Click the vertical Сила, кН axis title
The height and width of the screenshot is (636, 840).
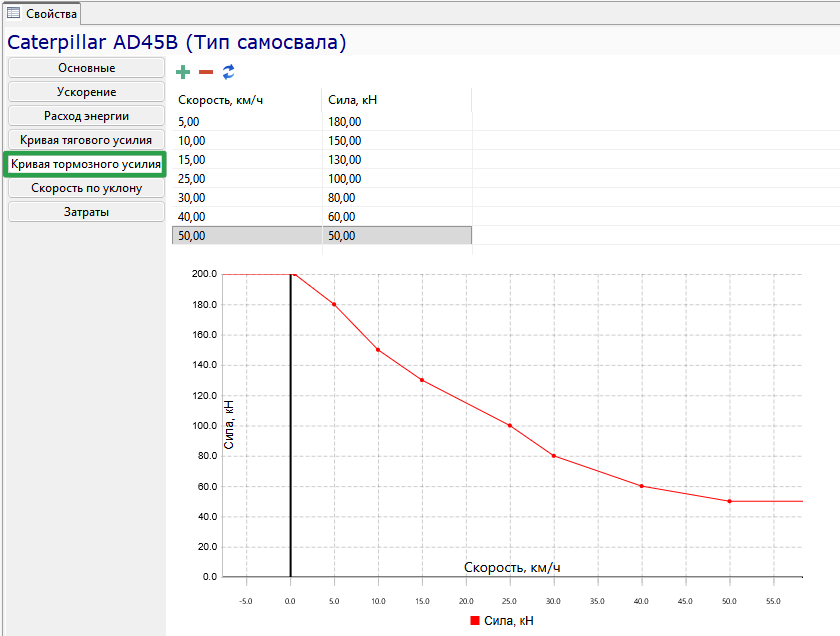pos(229,425)
